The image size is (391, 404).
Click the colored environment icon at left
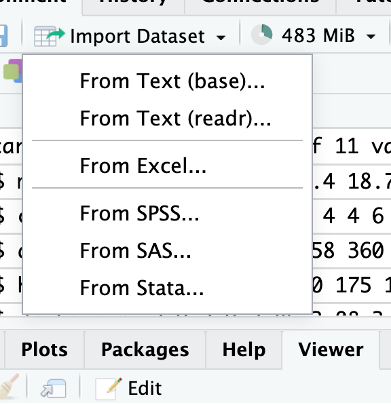click(13, 70)
